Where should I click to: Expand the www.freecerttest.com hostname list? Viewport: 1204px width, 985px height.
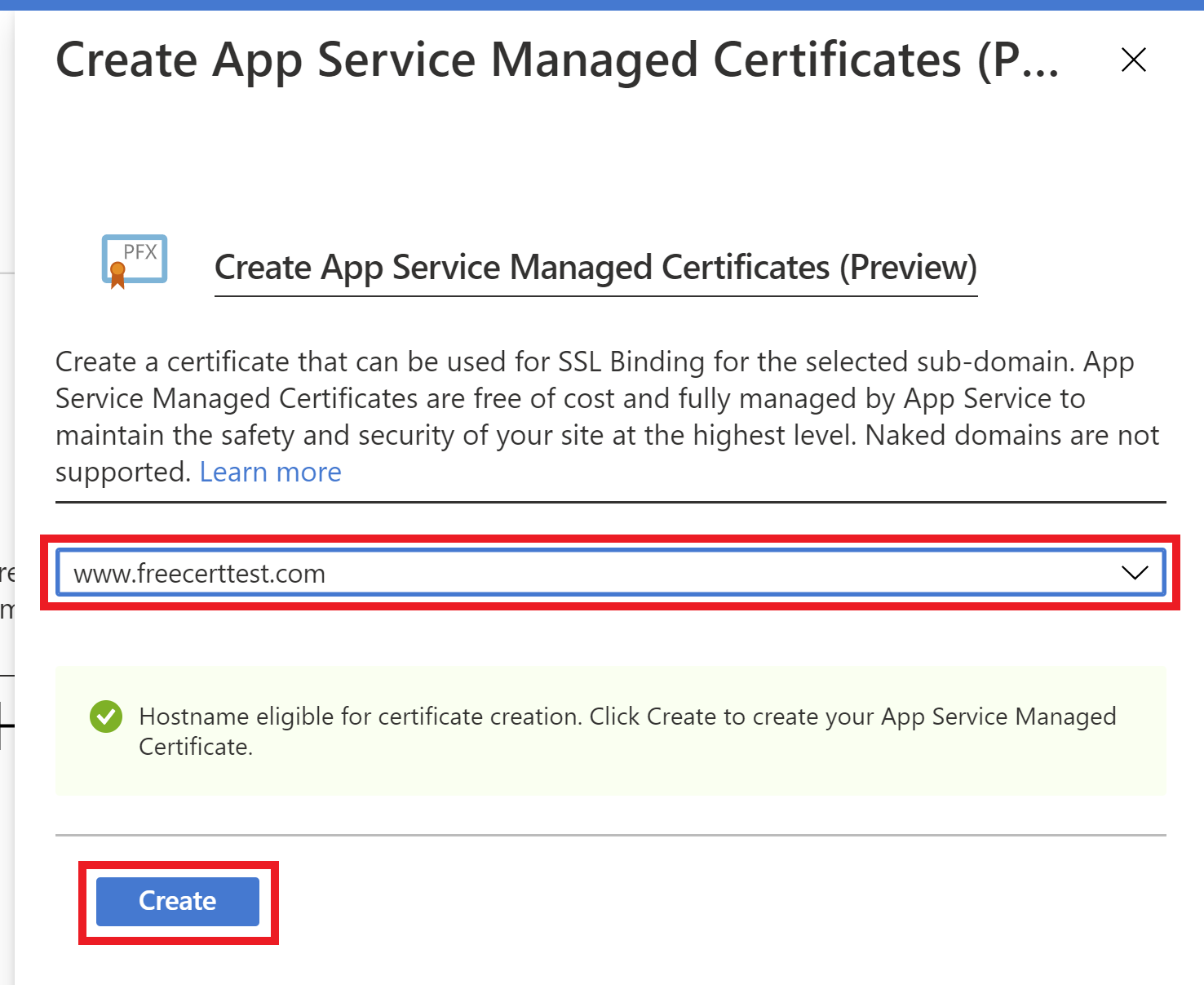click(x=1134, y=573)
